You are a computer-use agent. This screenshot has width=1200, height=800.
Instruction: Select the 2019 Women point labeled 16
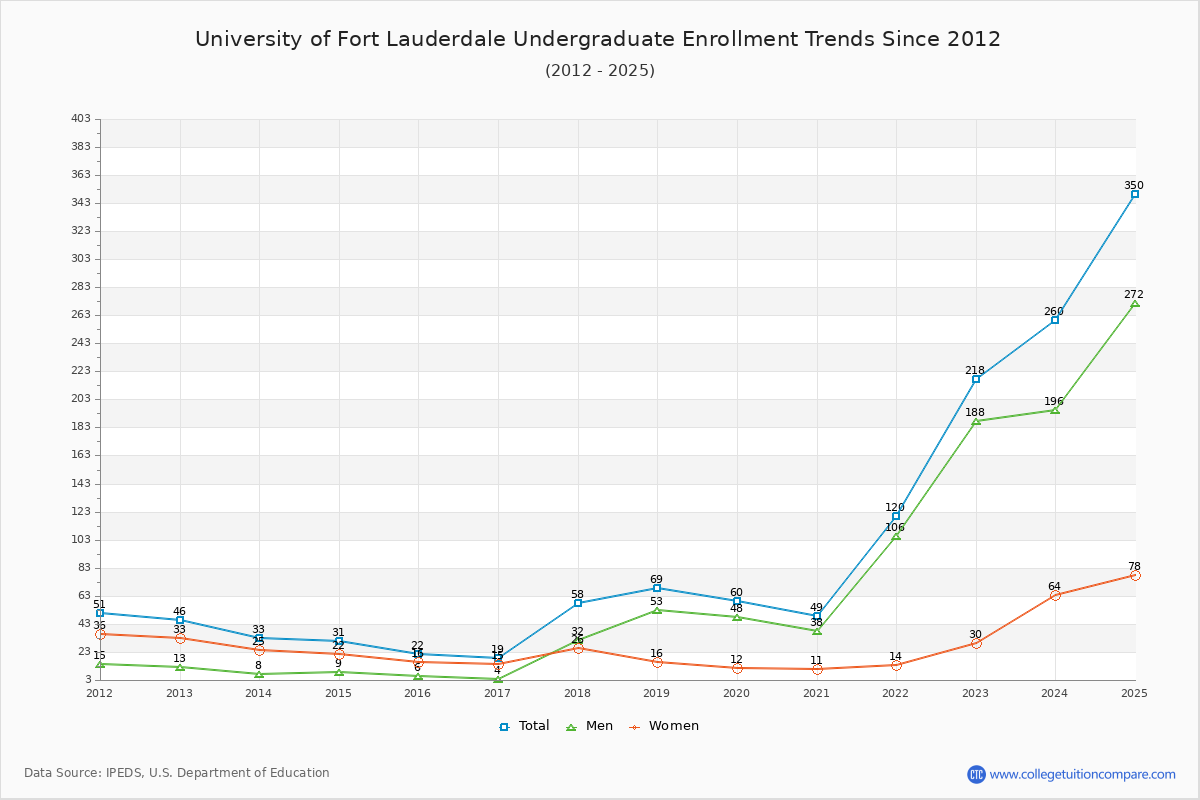[x=657, y=662]
